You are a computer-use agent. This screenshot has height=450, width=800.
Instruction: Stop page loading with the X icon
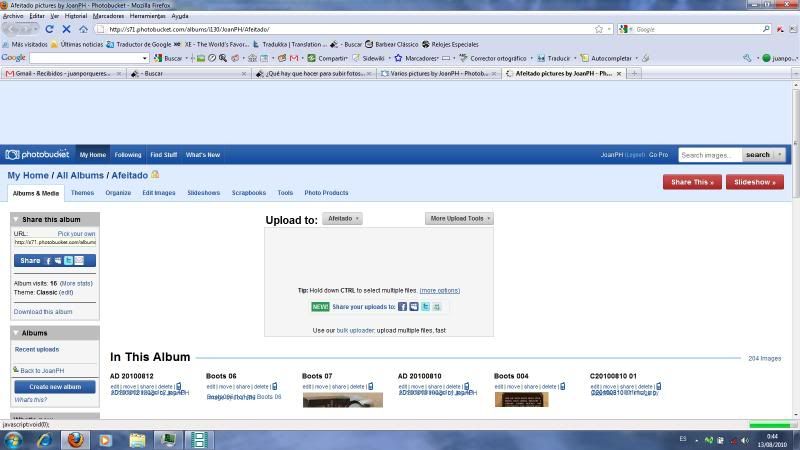click(66, 29)
